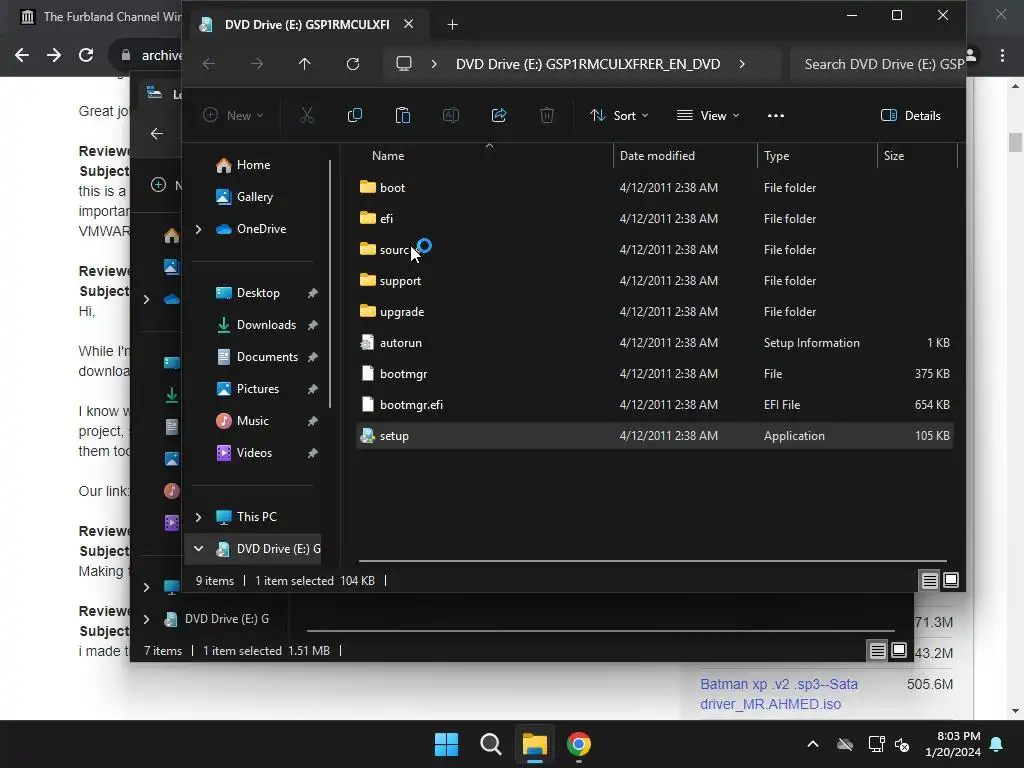Switch to large thumbnails view in status bar

tap(951, 581)
